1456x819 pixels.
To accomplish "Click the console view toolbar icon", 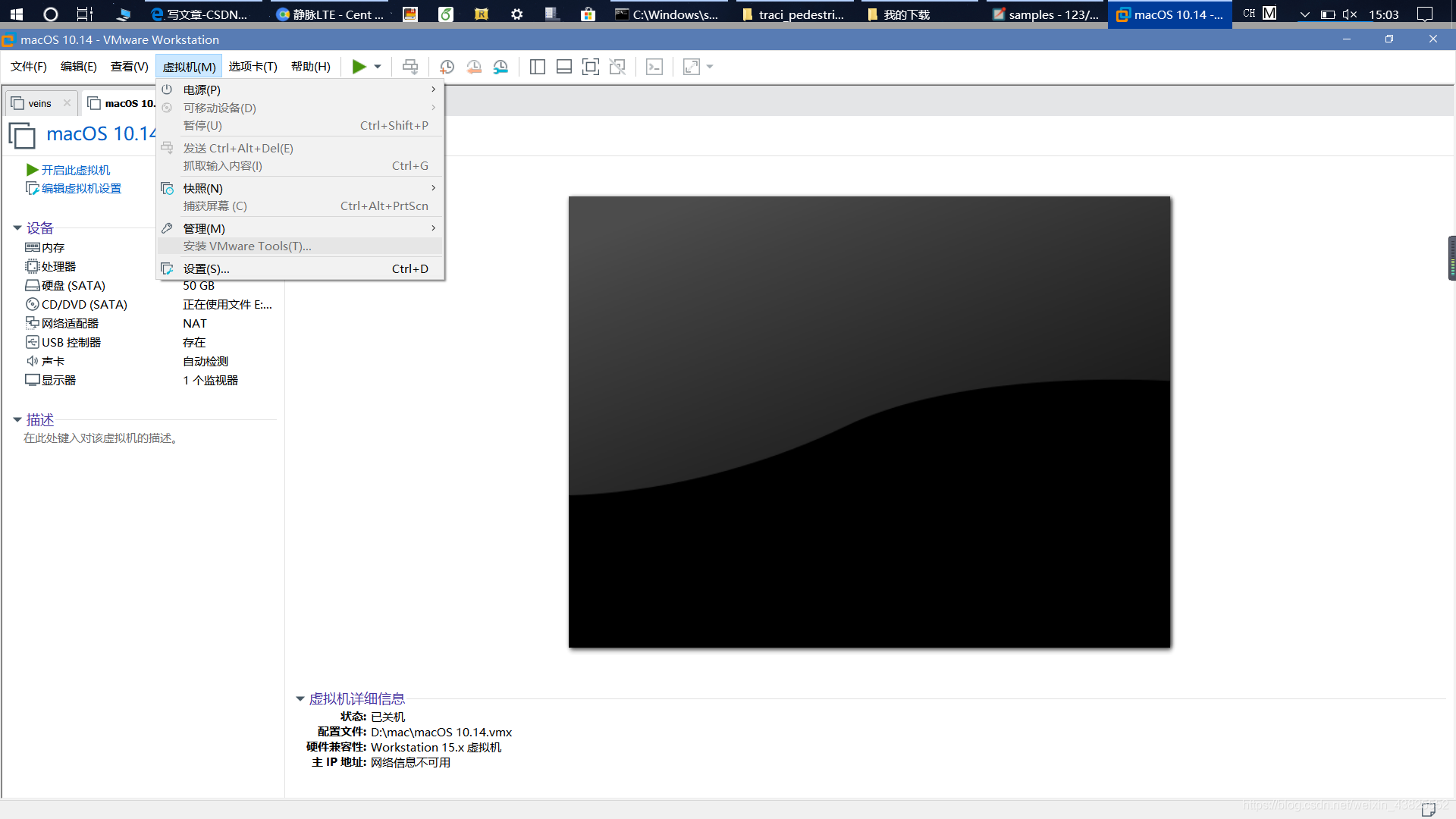I will pos(654,67).
